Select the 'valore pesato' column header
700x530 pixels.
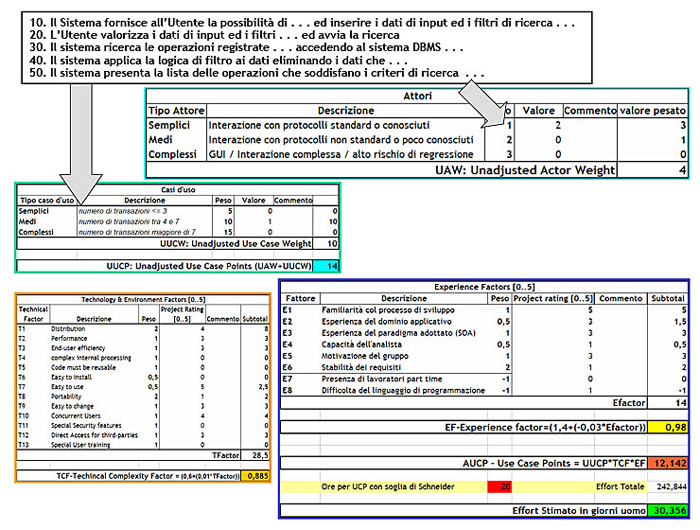(x=652, y=110)
